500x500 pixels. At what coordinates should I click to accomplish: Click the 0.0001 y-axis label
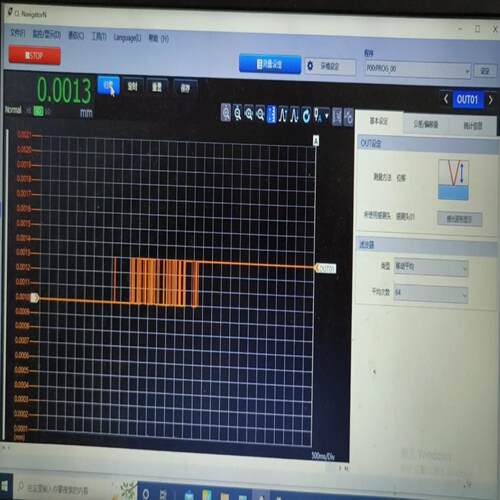point(21,428)
